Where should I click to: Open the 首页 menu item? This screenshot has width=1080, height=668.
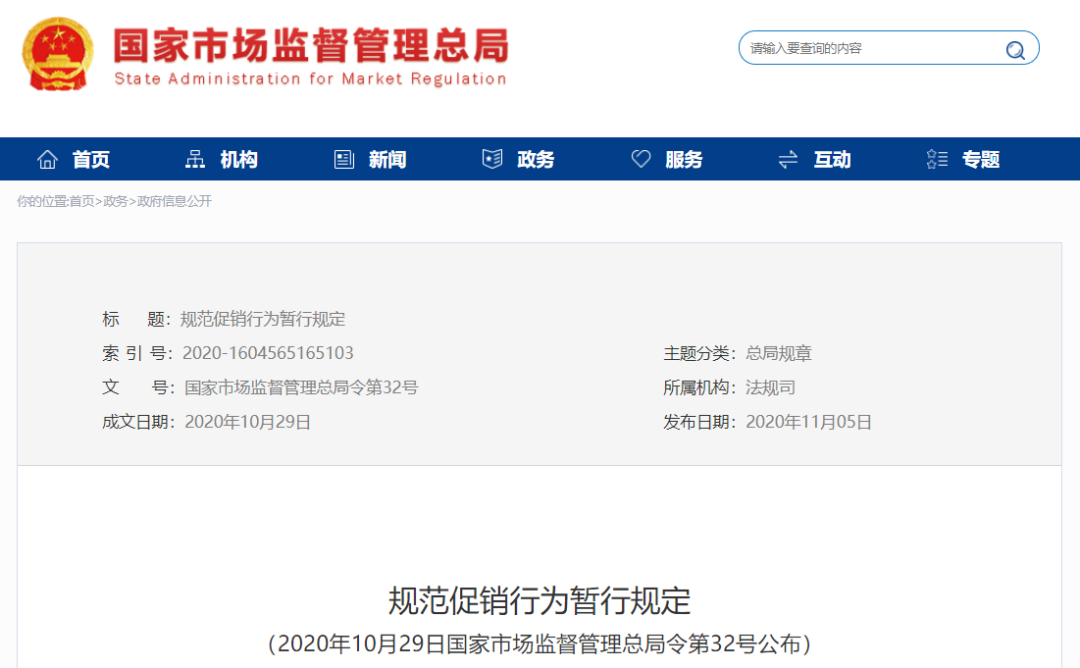91,159
